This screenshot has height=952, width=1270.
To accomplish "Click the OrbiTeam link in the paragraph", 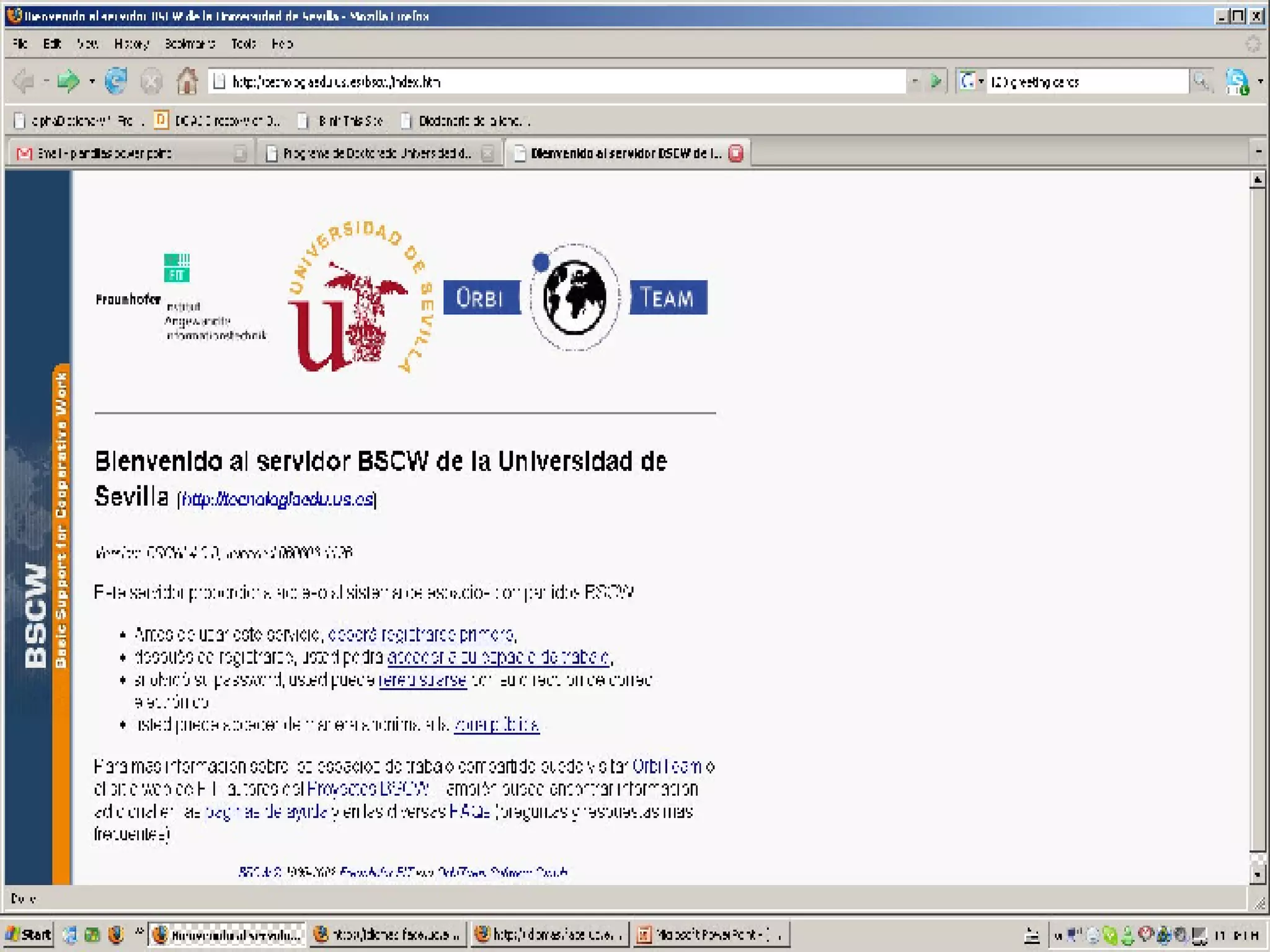I will pyautogui.click(x=667, y=767).
